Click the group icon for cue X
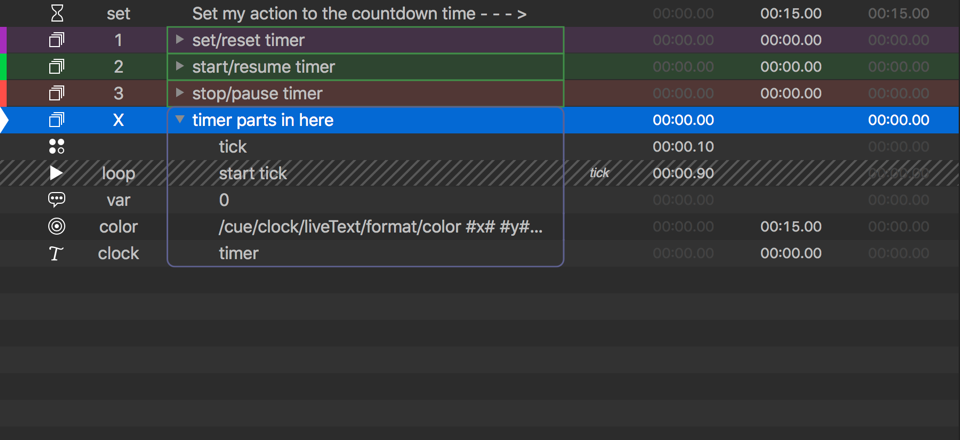This screenshot has width=960, height=440. [57, 120]
